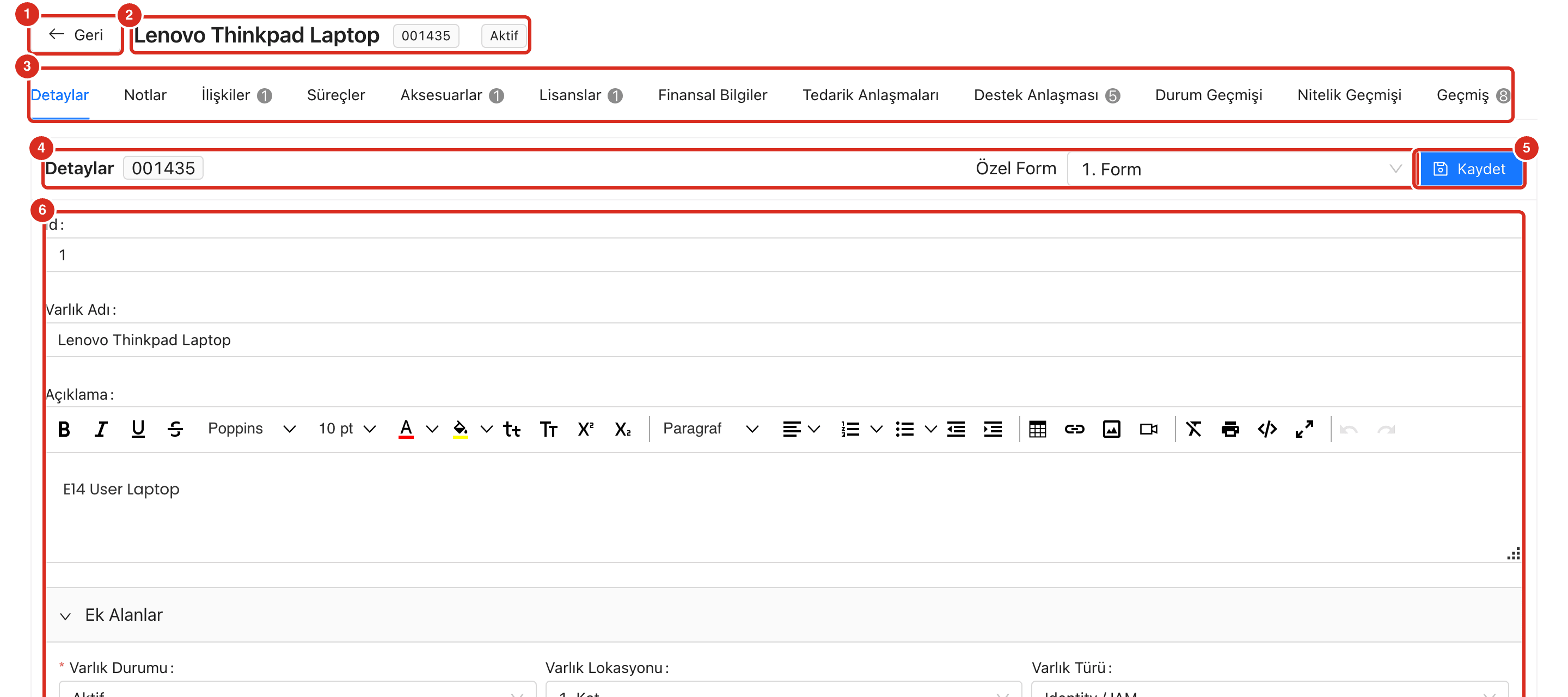Screen dimensions: 1568x697
Task: Open the 10 pt font size dropdown
Action: pyautogui.click(x=347, y=429)
